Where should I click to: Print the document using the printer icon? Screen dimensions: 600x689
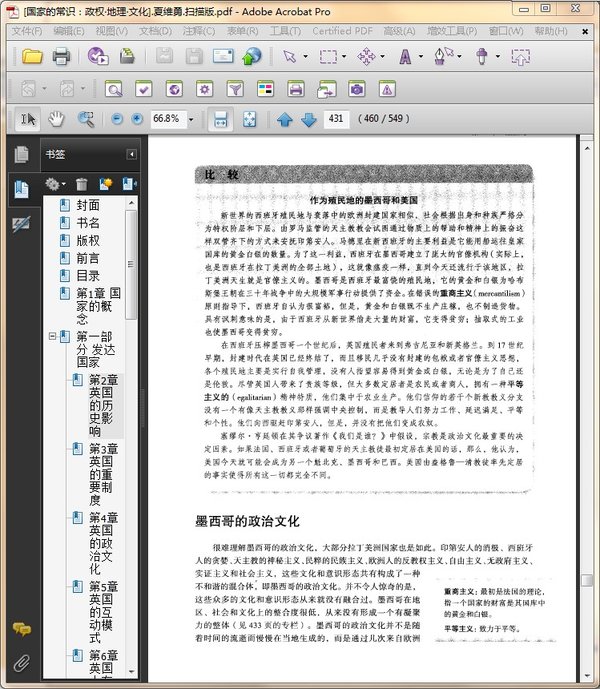tap(62, 56)
